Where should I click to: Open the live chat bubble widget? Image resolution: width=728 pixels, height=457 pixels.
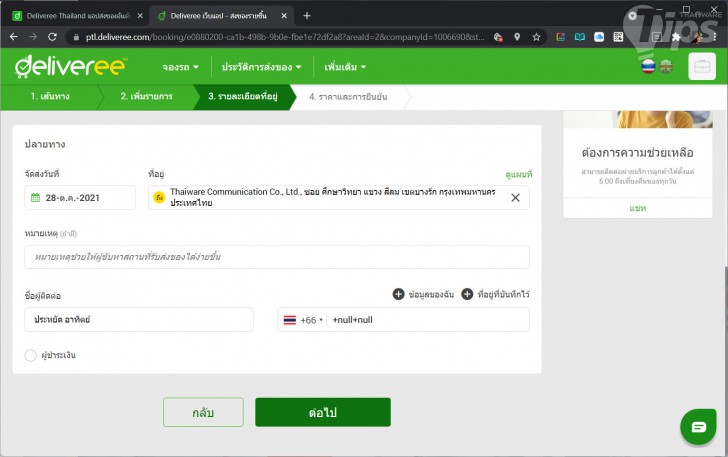(x=698, y=427)
